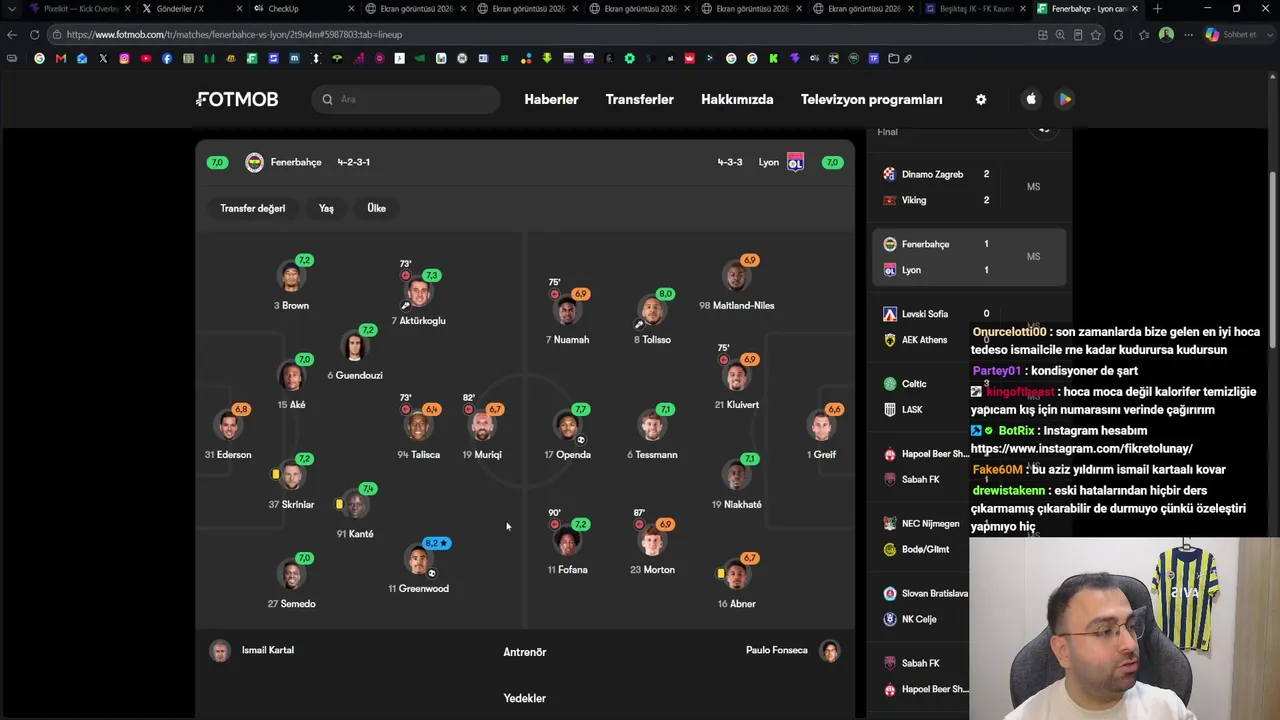This screenshot has width=1280, height=720.
Task: Toggle the Yaş filter chip
Action: pos(326,208)
